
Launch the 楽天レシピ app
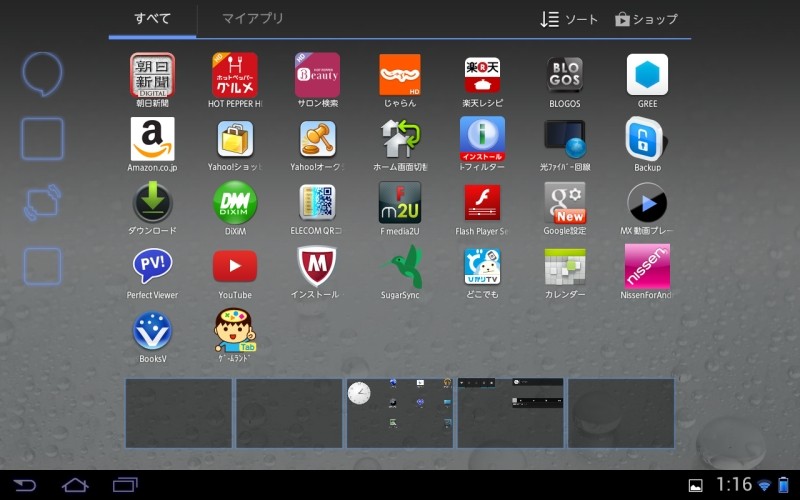482,75
